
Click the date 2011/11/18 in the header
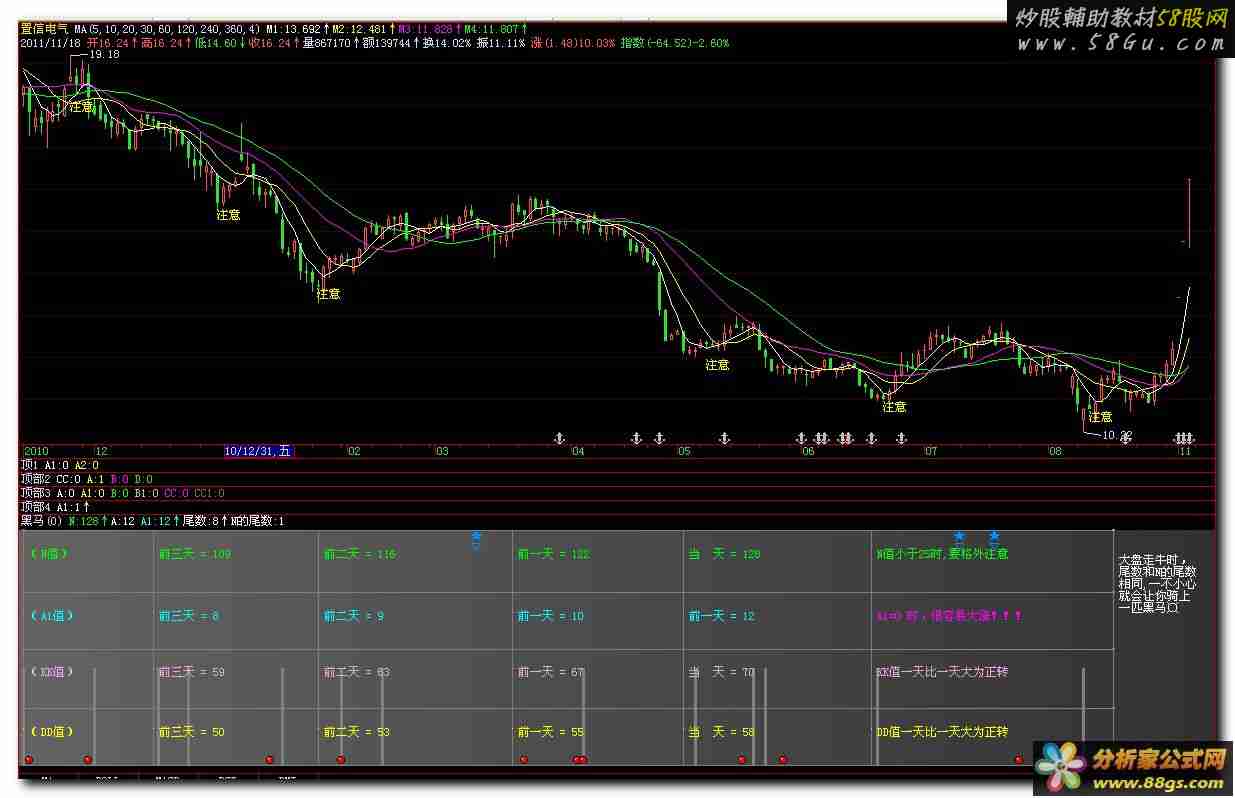tap(51, 43)
